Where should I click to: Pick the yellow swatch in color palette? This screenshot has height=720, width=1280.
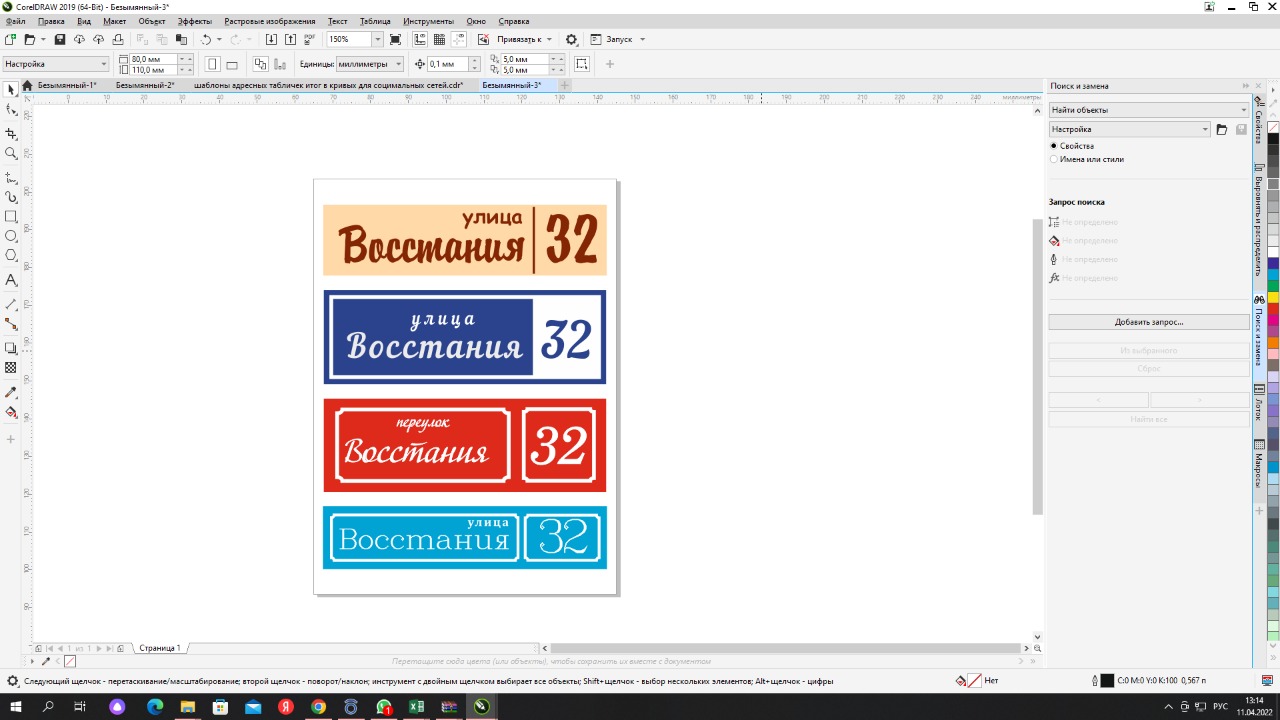(1273, 298)
